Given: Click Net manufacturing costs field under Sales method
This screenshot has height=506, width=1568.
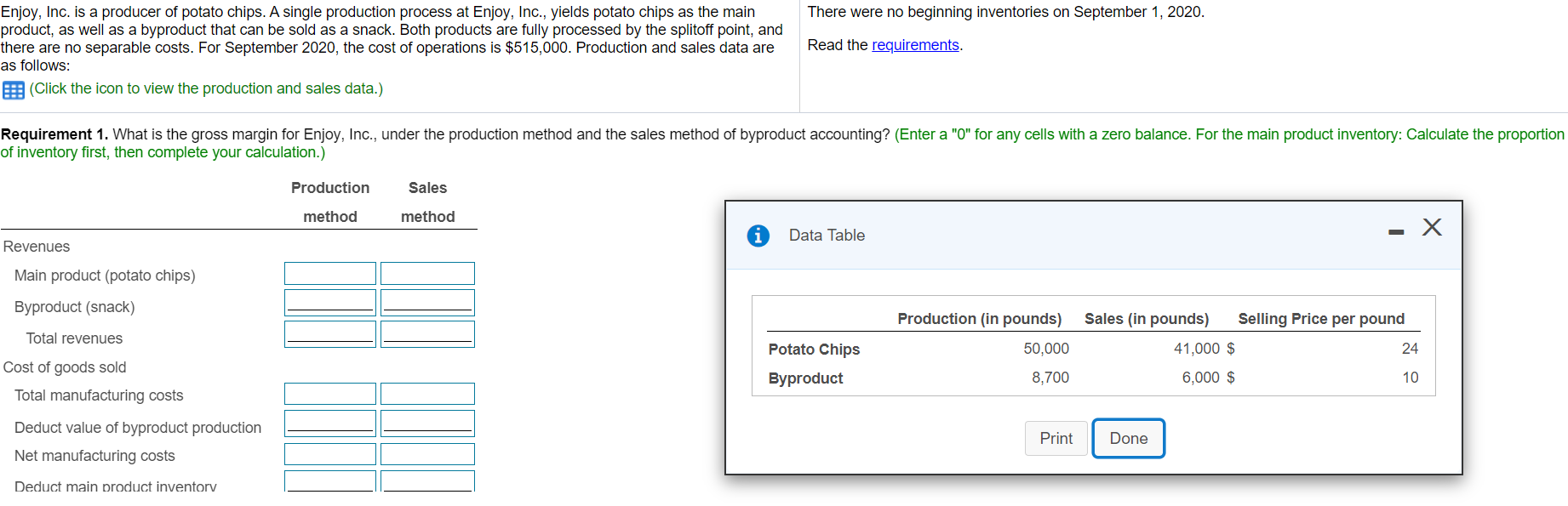Looking at the screenshot, I should pyautogui.click(x=427, y=454).
